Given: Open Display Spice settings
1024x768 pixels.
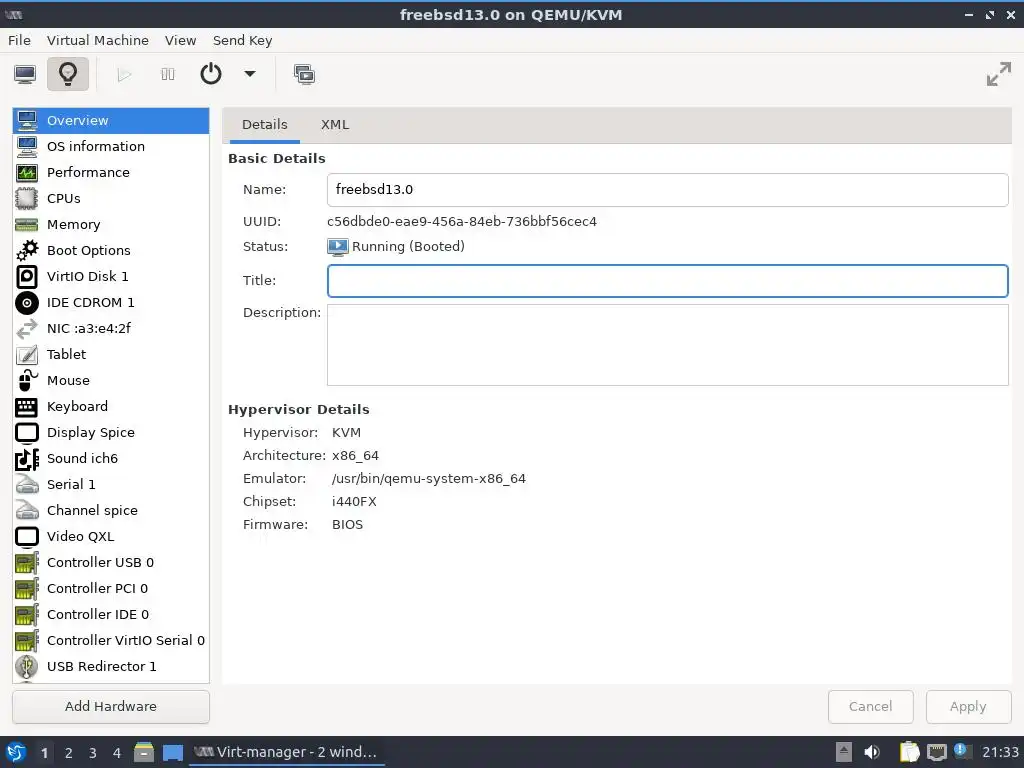Looking at the screenshot, I should tap(111, 432).
